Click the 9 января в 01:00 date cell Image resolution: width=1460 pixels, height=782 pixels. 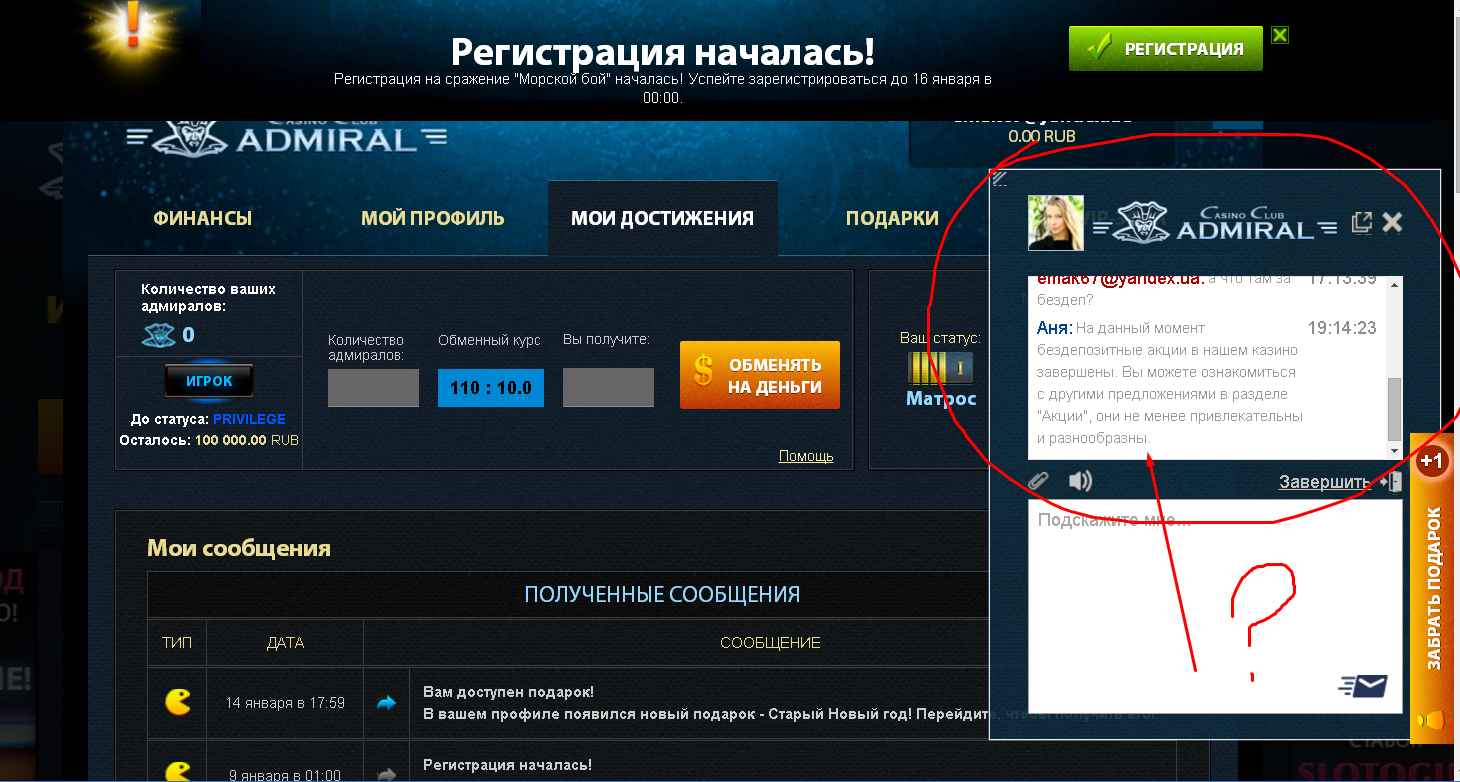click(x=285, y=775)
